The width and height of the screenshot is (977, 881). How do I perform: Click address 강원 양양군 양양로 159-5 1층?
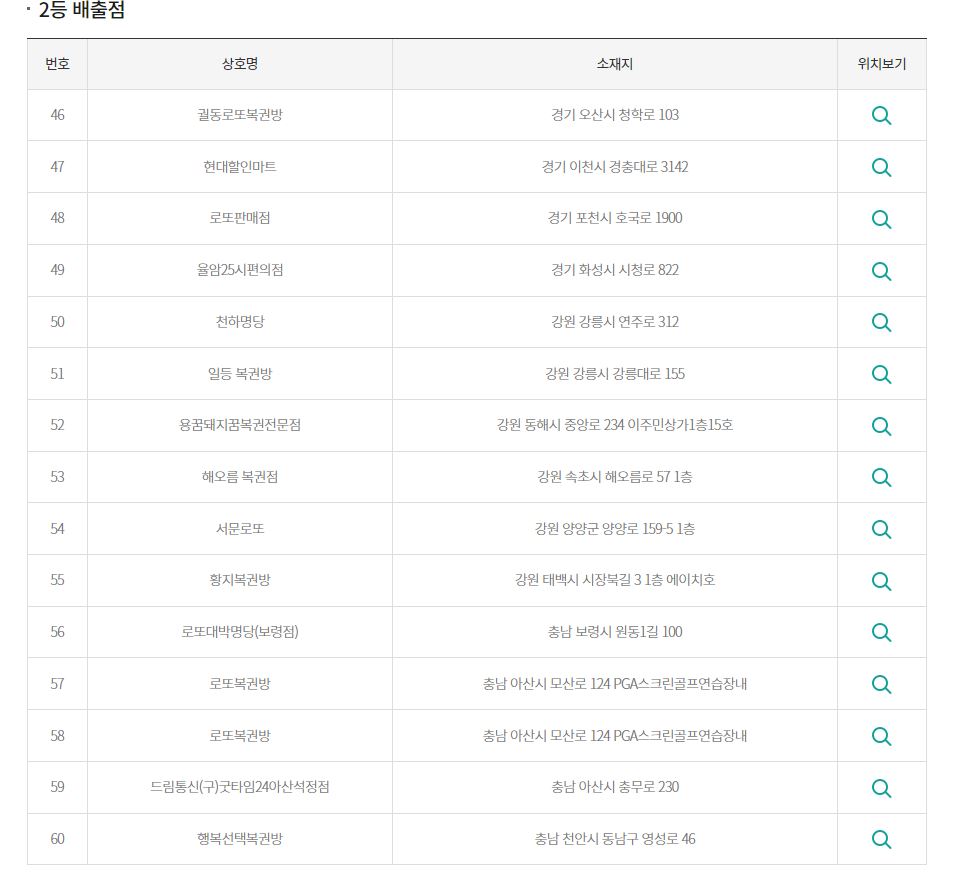(615, 529)
